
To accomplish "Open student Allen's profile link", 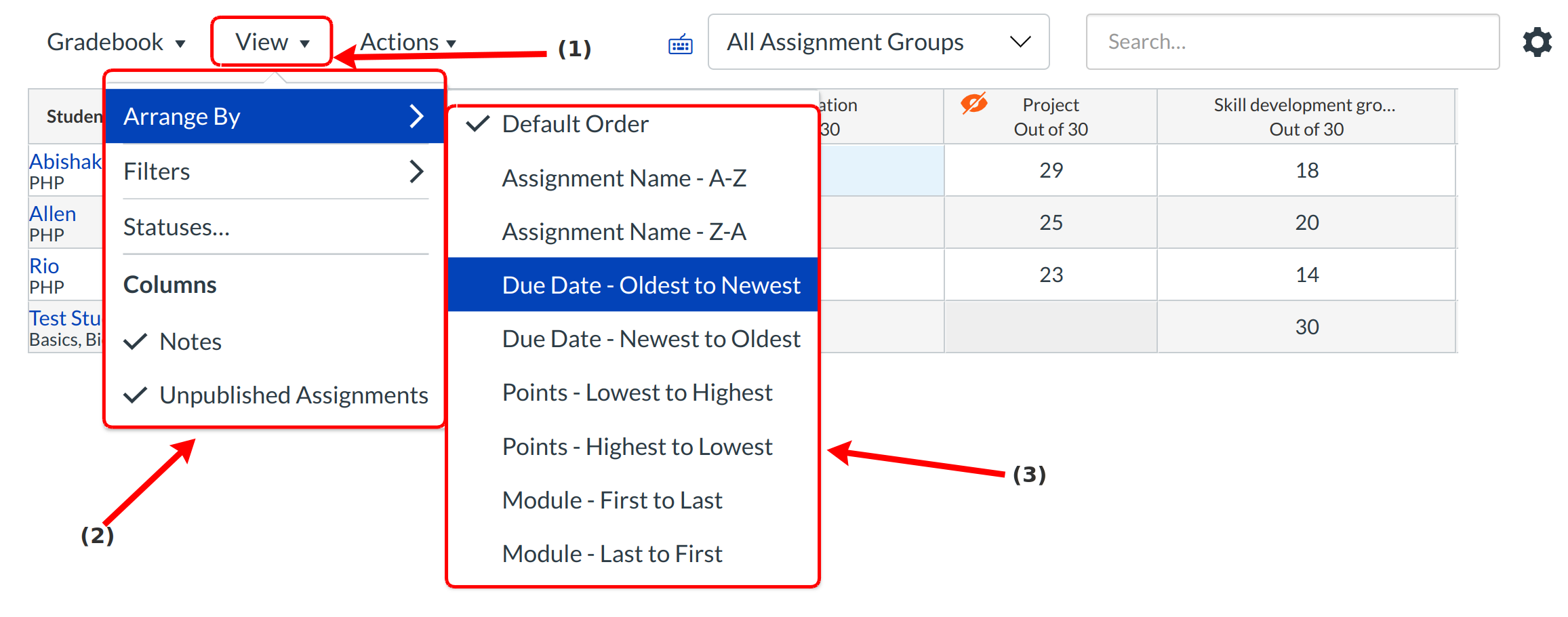I will click(52, 214).
